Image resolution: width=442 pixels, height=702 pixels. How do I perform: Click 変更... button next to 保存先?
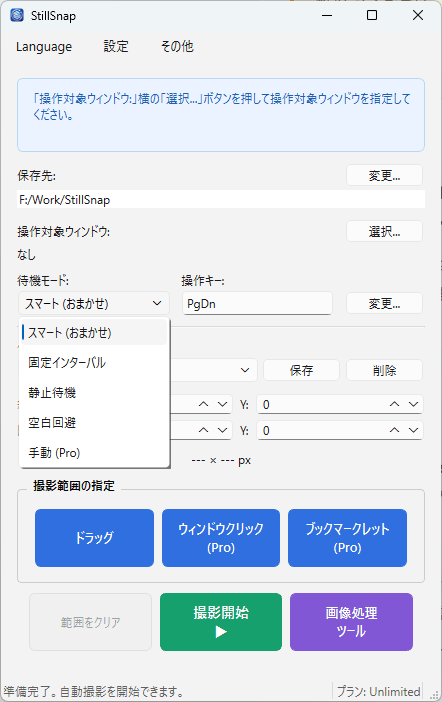point(384,176)
